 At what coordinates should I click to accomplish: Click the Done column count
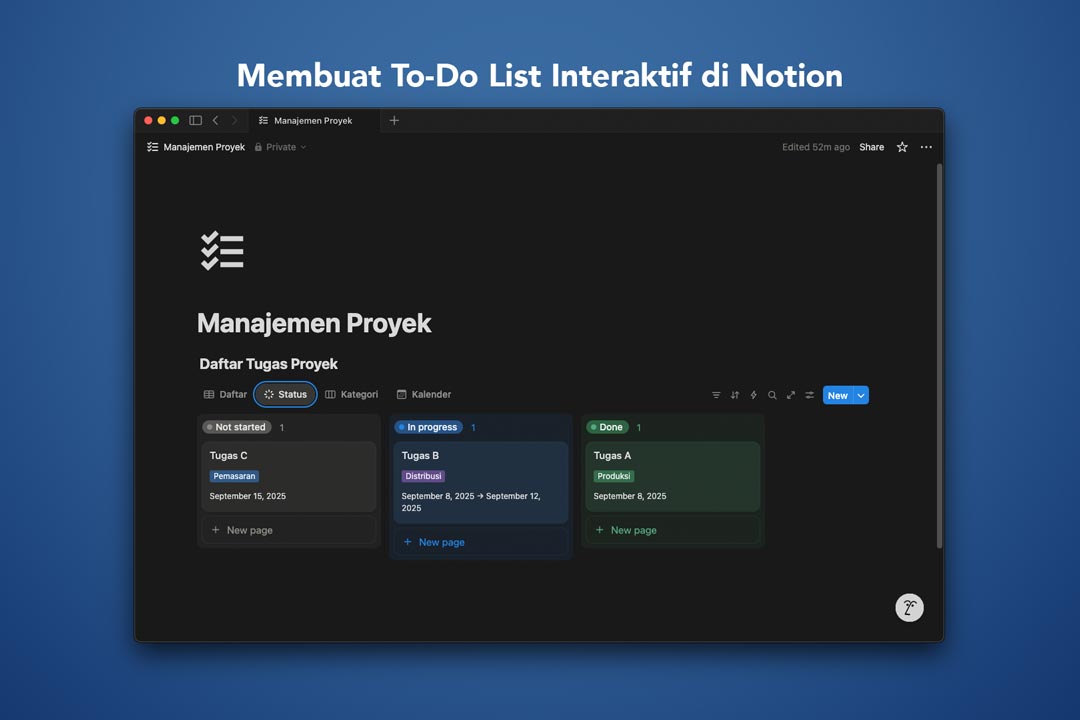click(638, 428)
